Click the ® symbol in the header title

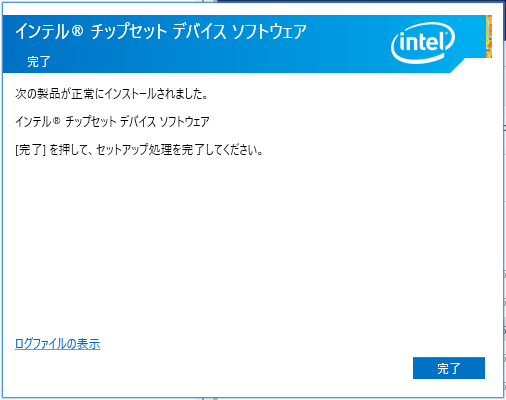point(77,31)
